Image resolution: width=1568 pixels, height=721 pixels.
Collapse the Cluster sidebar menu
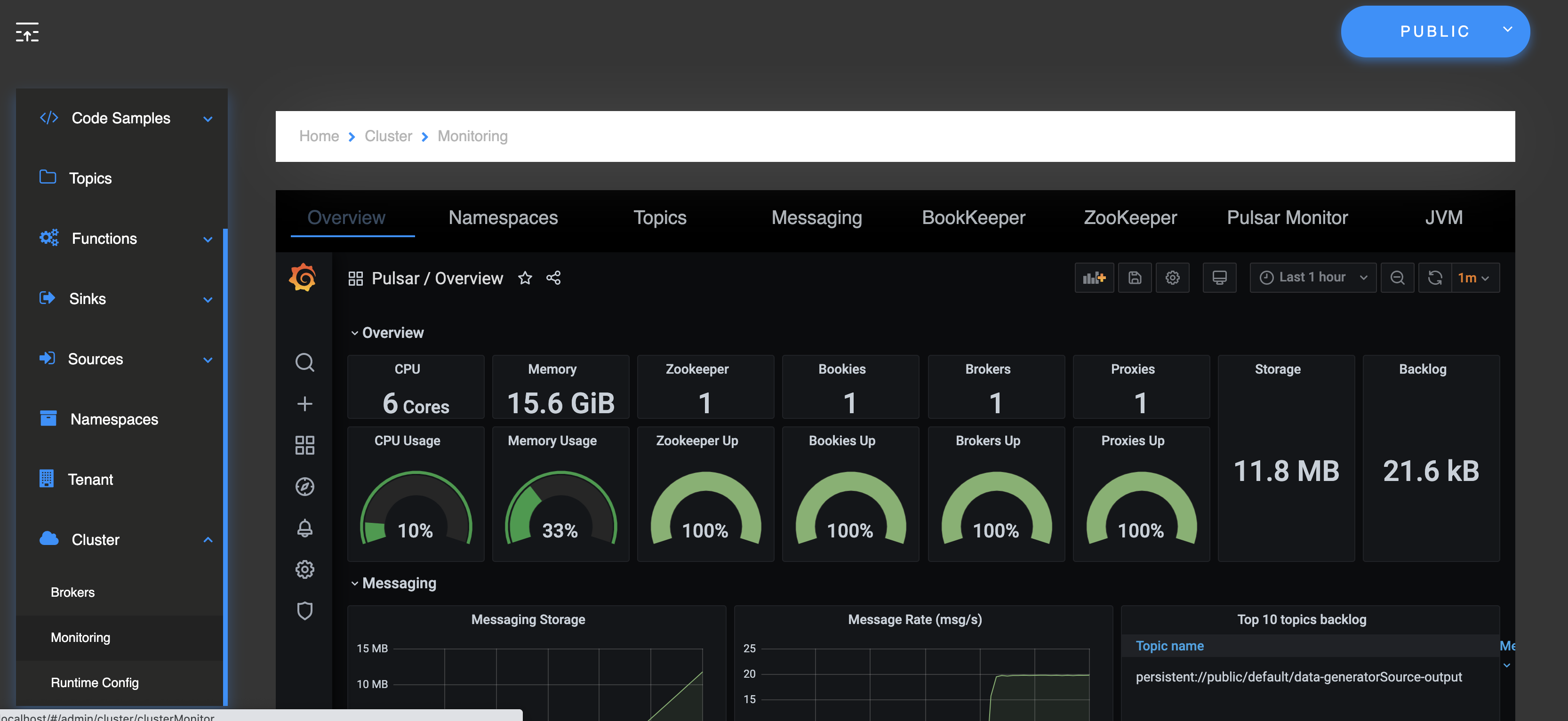(208, 539)
